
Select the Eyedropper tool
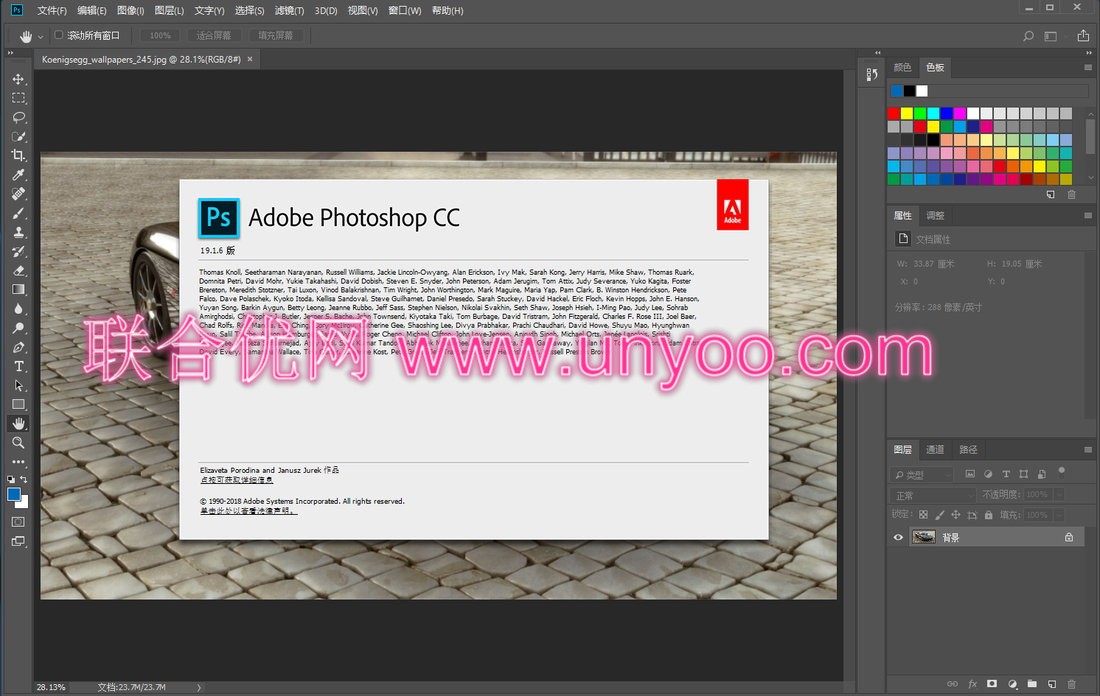[18, 175]
